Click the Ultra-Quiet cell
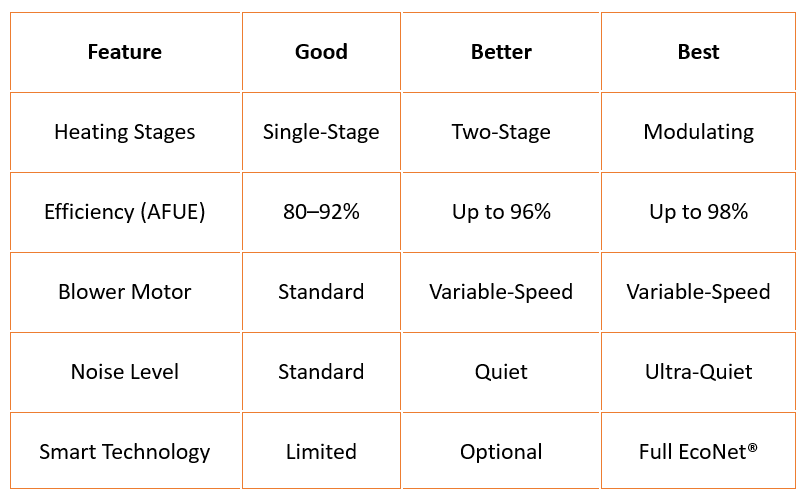 pyautogui.click(x=698, y=372)
